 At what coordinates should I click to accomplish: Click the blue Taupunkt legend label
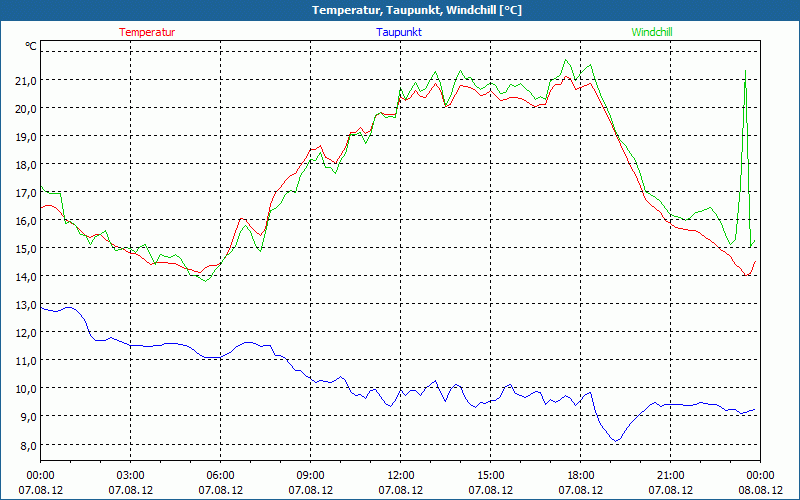[399, 32]
